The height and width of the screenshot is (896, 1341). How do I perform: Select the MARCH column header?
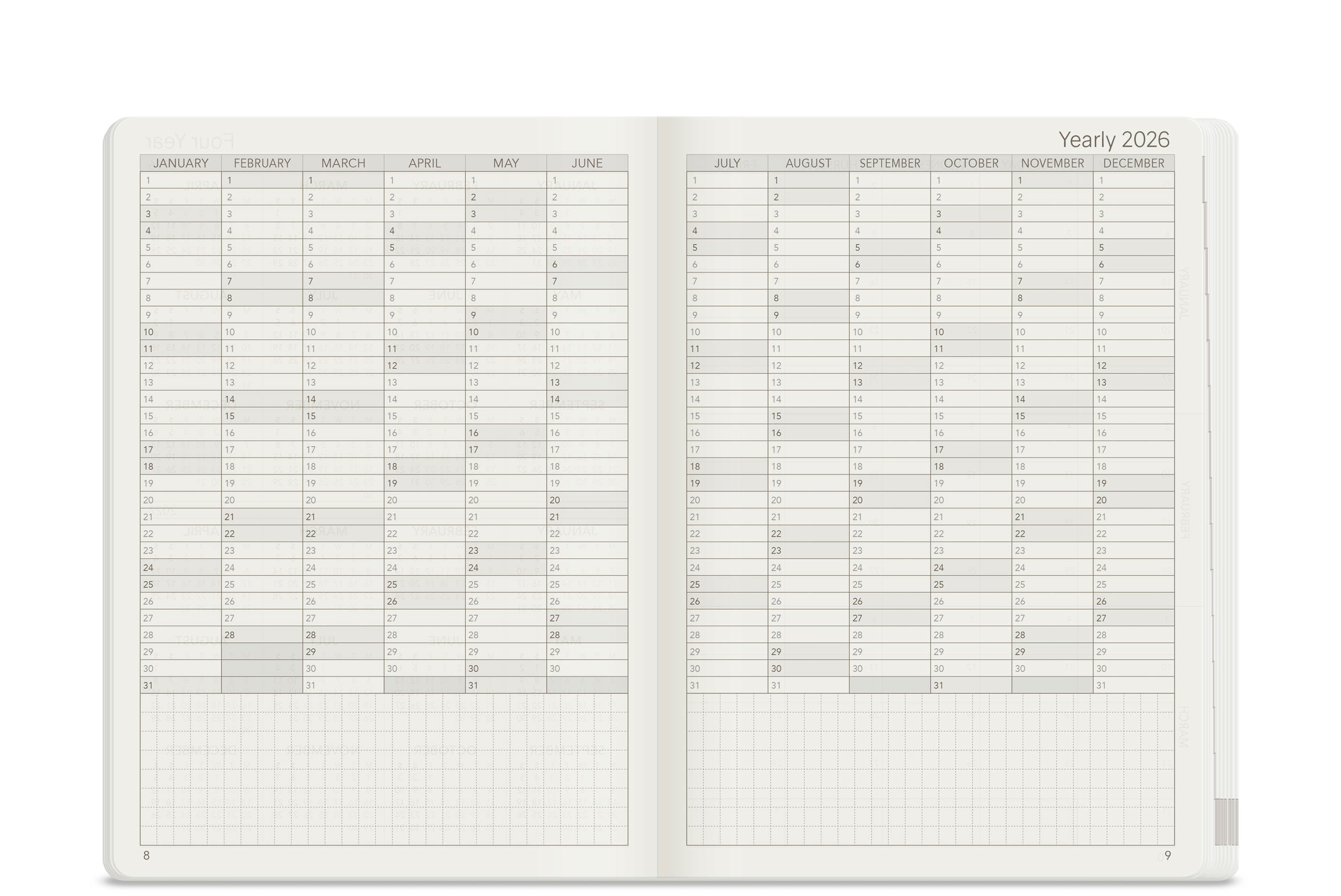click(x=342, y=163)
